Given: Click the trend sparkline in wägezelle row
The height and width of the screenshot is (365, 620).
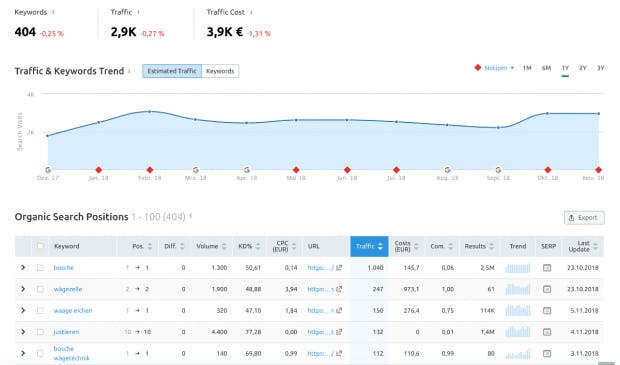Looking at the screenshot, I should pos(518,289).
